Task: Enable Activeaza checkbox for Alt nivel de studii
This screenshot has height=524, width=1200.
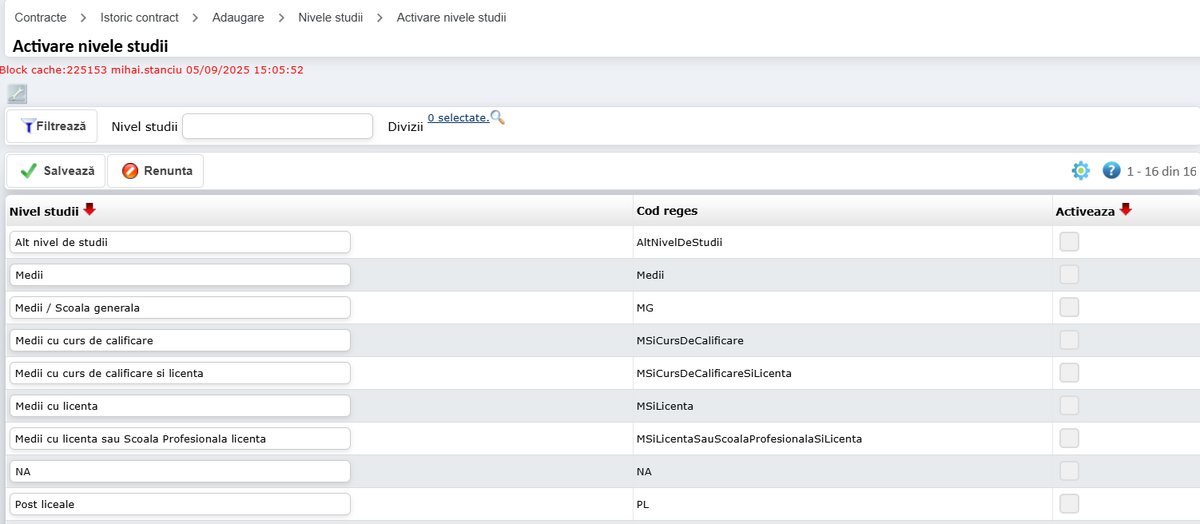Action: point(1069,242)
